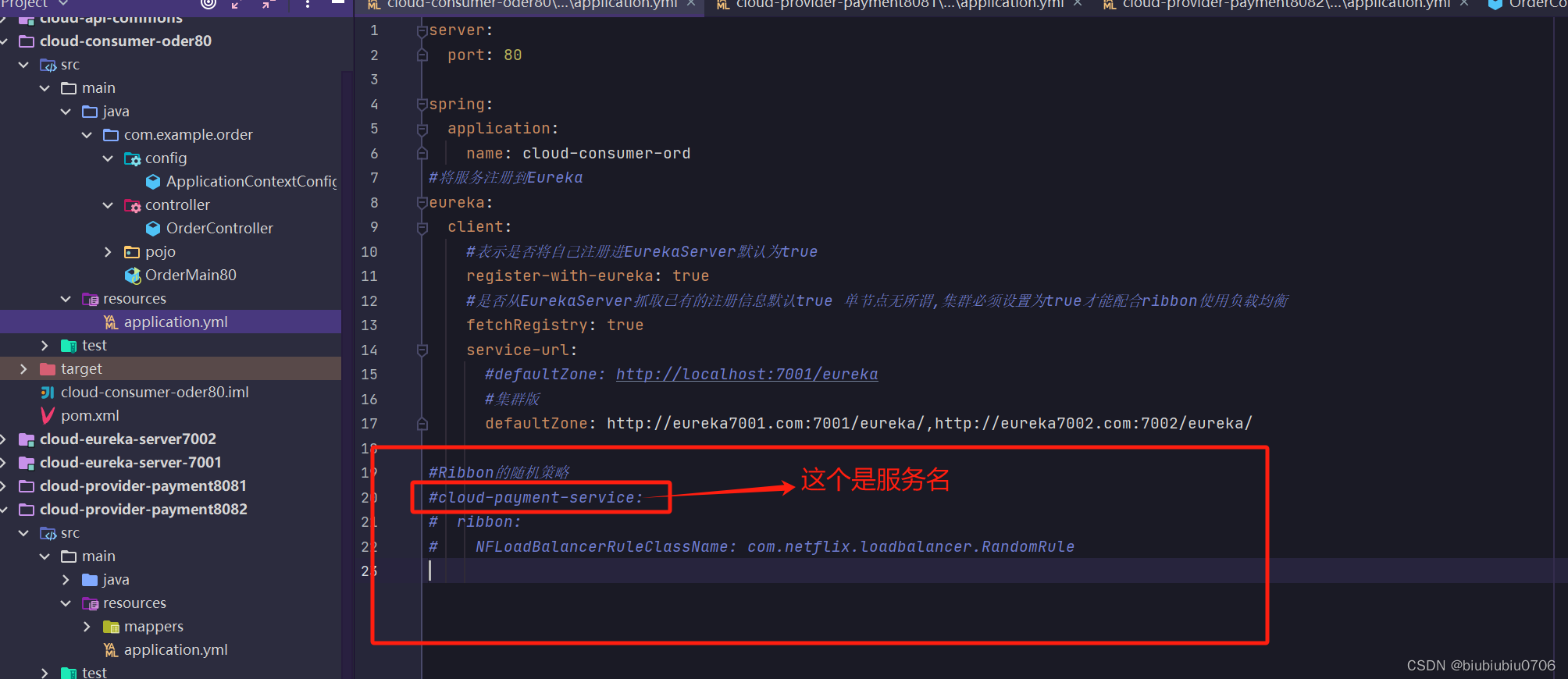Collapse the controller package
The width and height of the screenshot is (1568, 679).
coord(108,205)
